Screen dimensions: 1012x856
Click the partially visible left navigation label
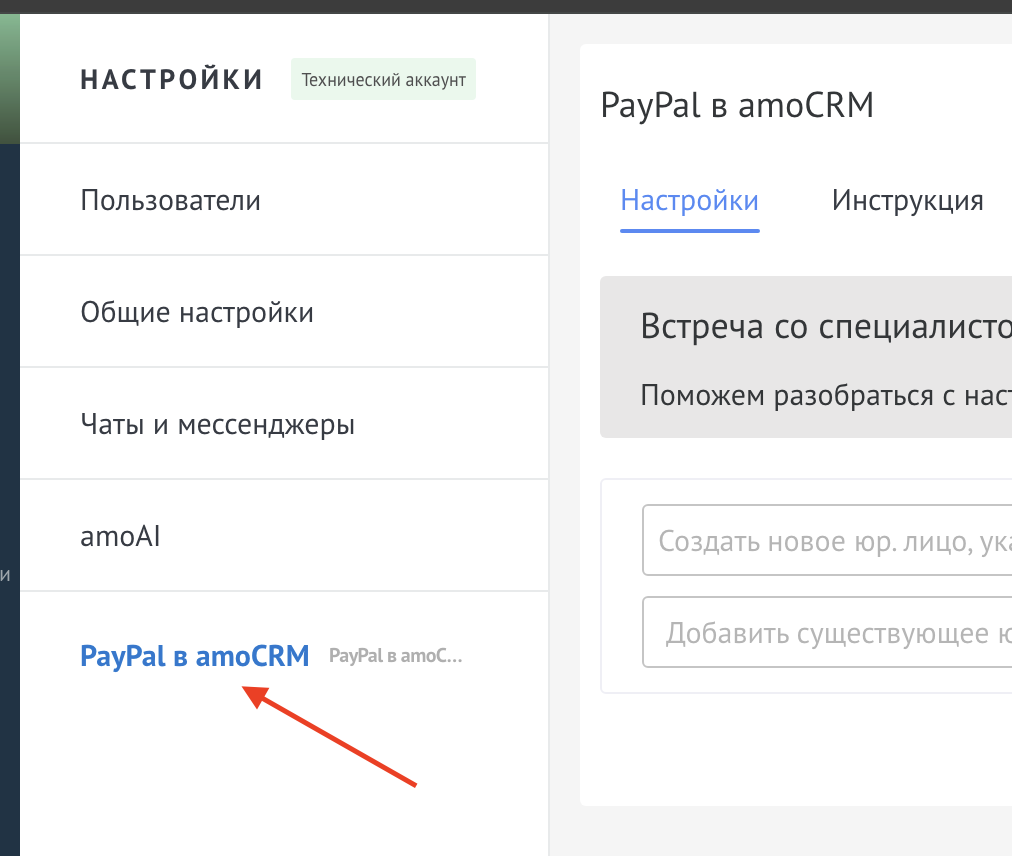point(6,575)
